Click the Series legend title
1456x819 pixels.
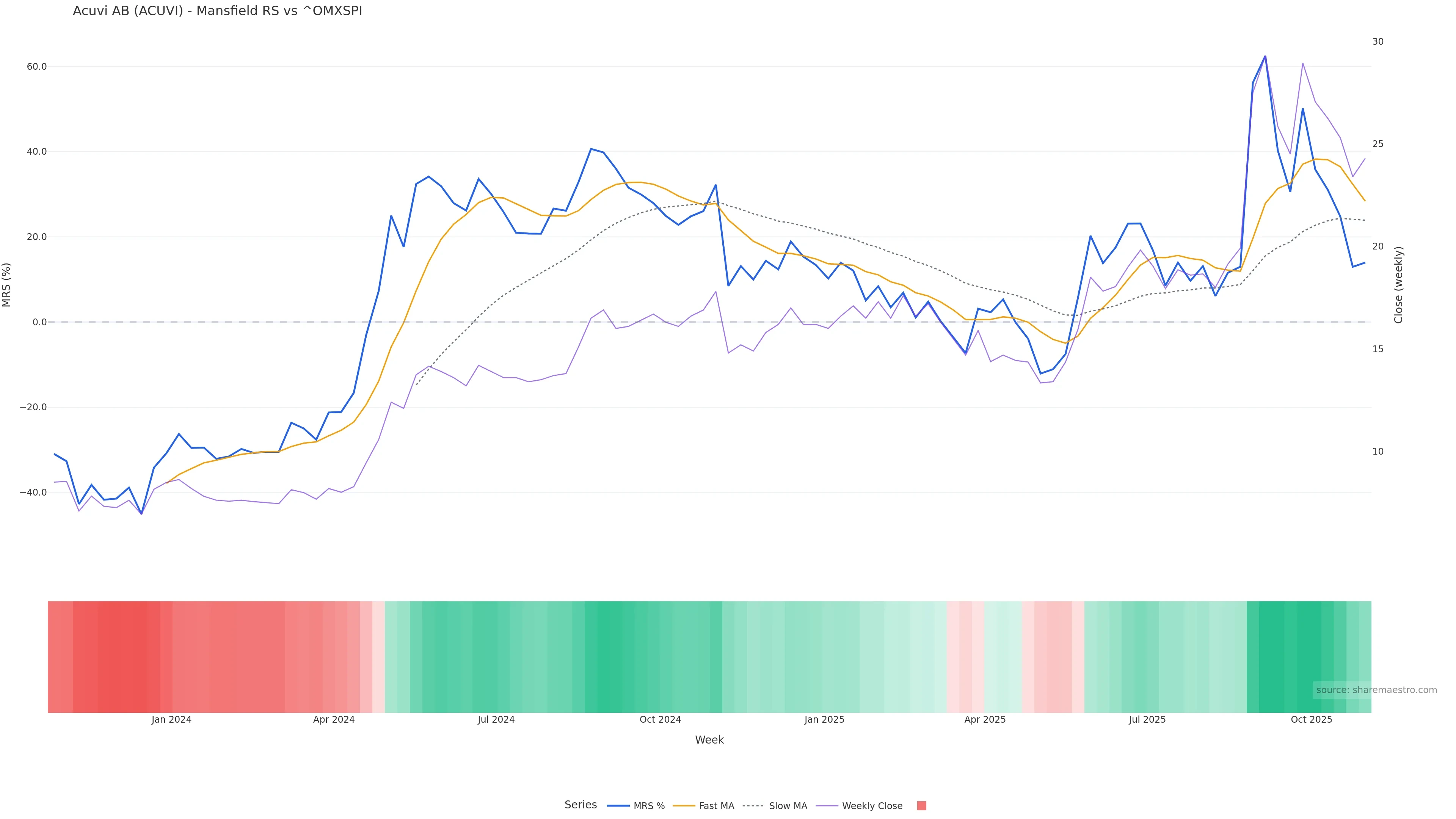point(581,805)
